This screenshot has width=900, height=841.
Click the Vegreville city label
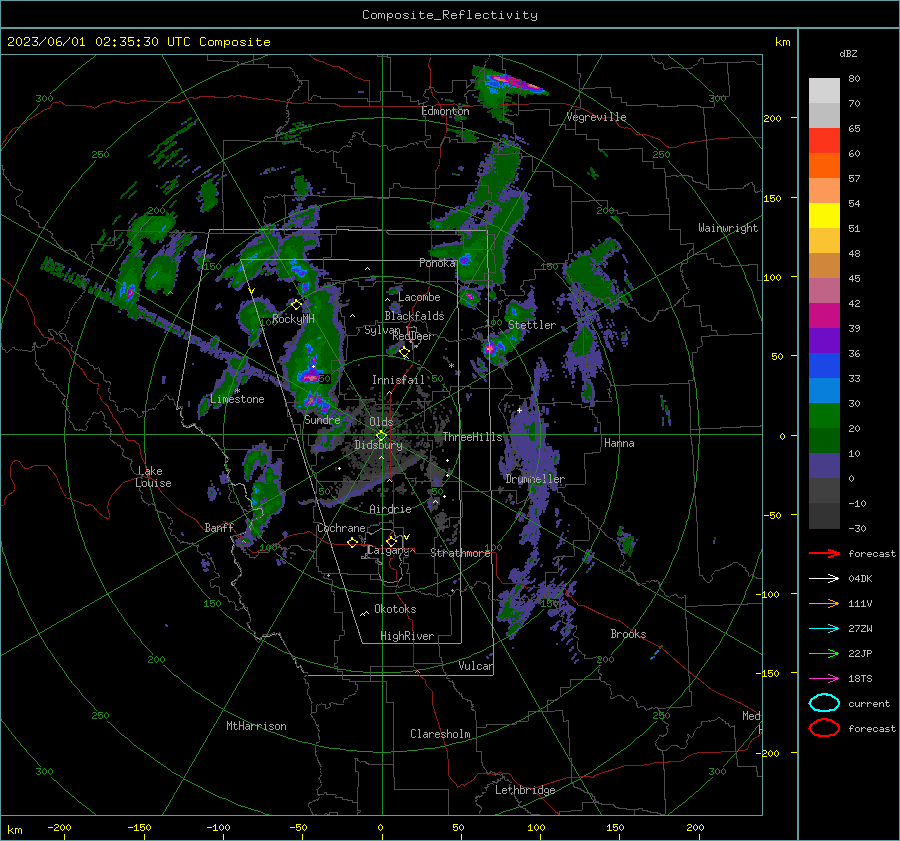596,117
